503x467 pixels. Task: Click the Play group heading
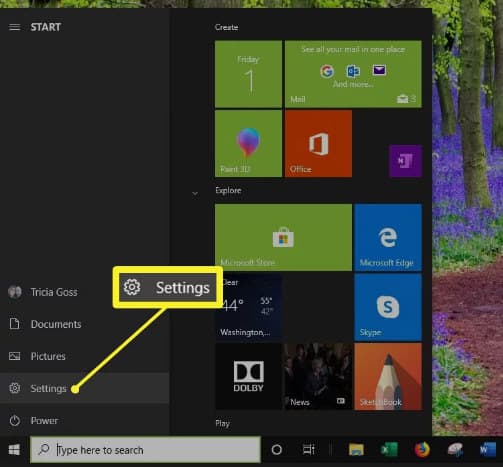click(x=222, y=424)
